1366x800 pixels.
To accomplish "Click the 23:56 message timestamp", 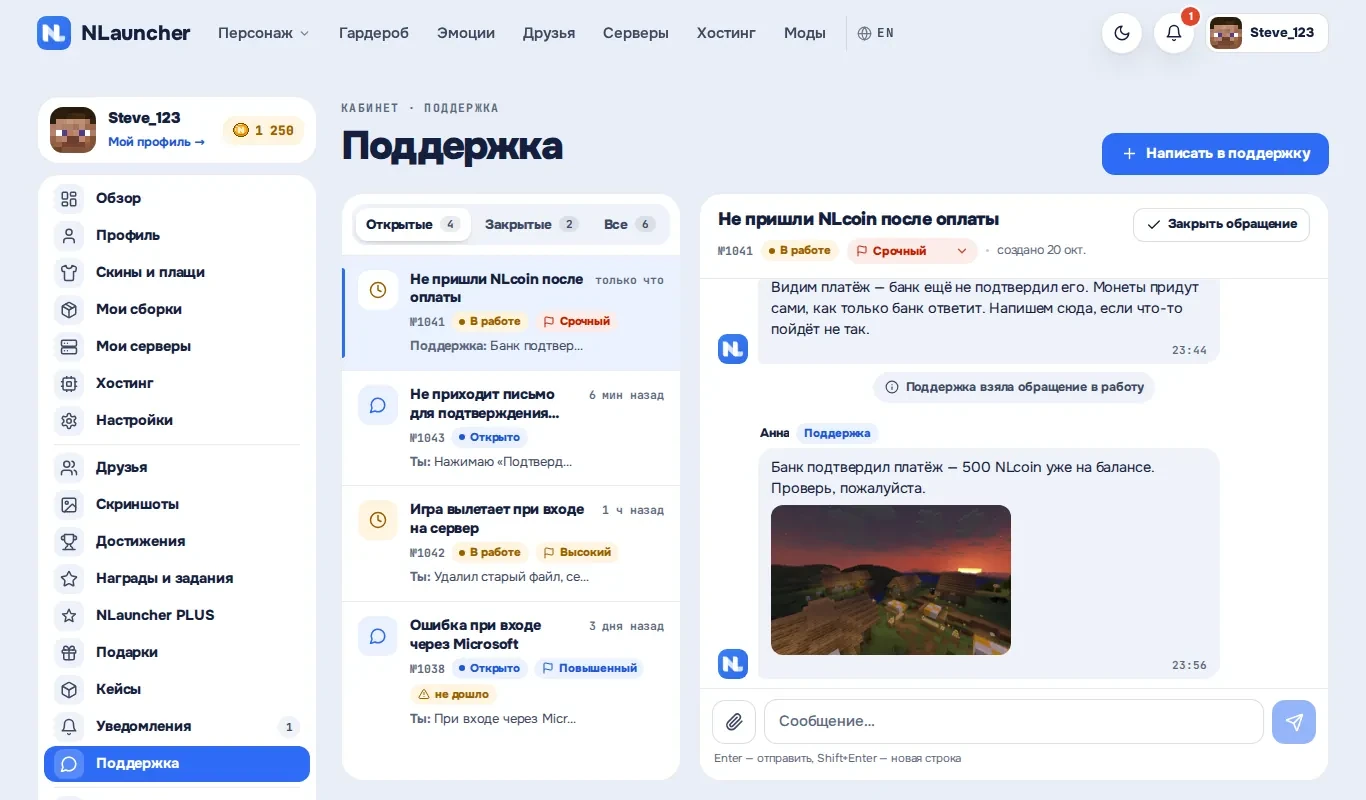I will point(1189,665).
